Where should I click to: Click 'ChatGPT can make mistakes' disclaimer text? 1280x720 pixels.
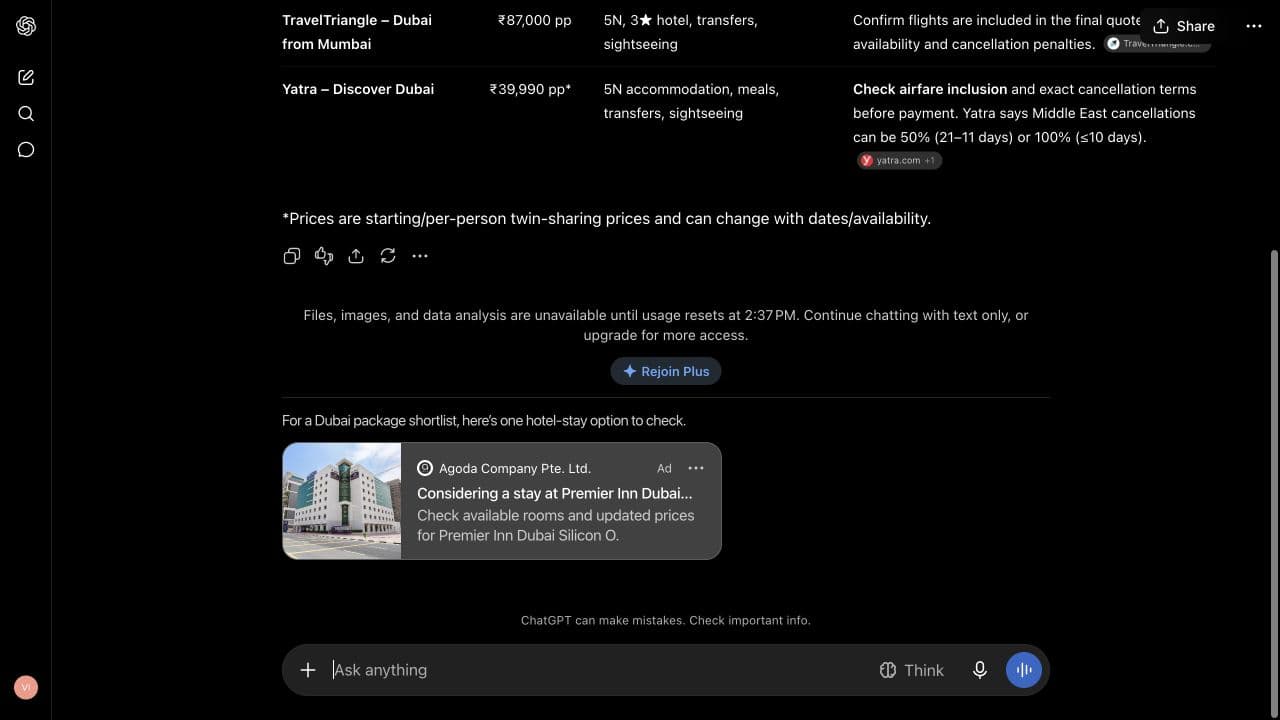point(666,620)
